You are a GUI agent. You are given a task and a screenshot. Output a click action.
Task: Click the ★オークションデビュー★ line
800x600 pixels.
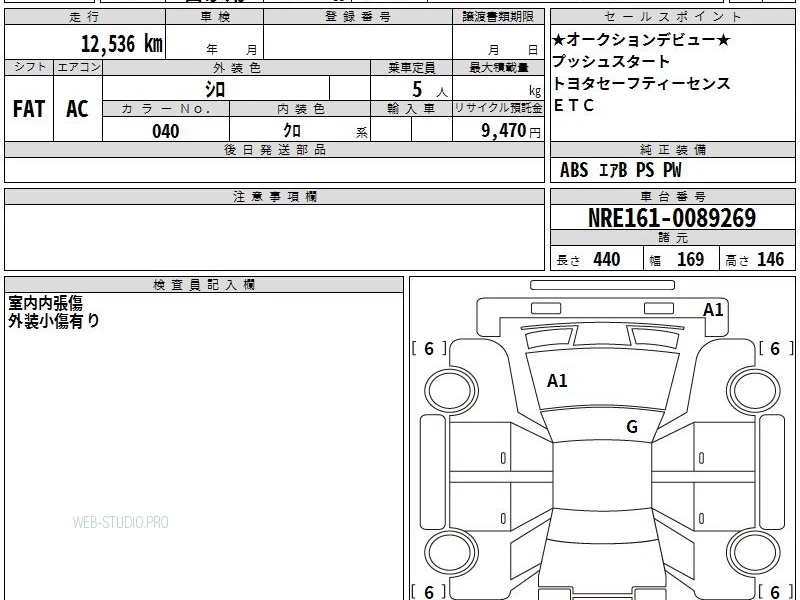641,40
